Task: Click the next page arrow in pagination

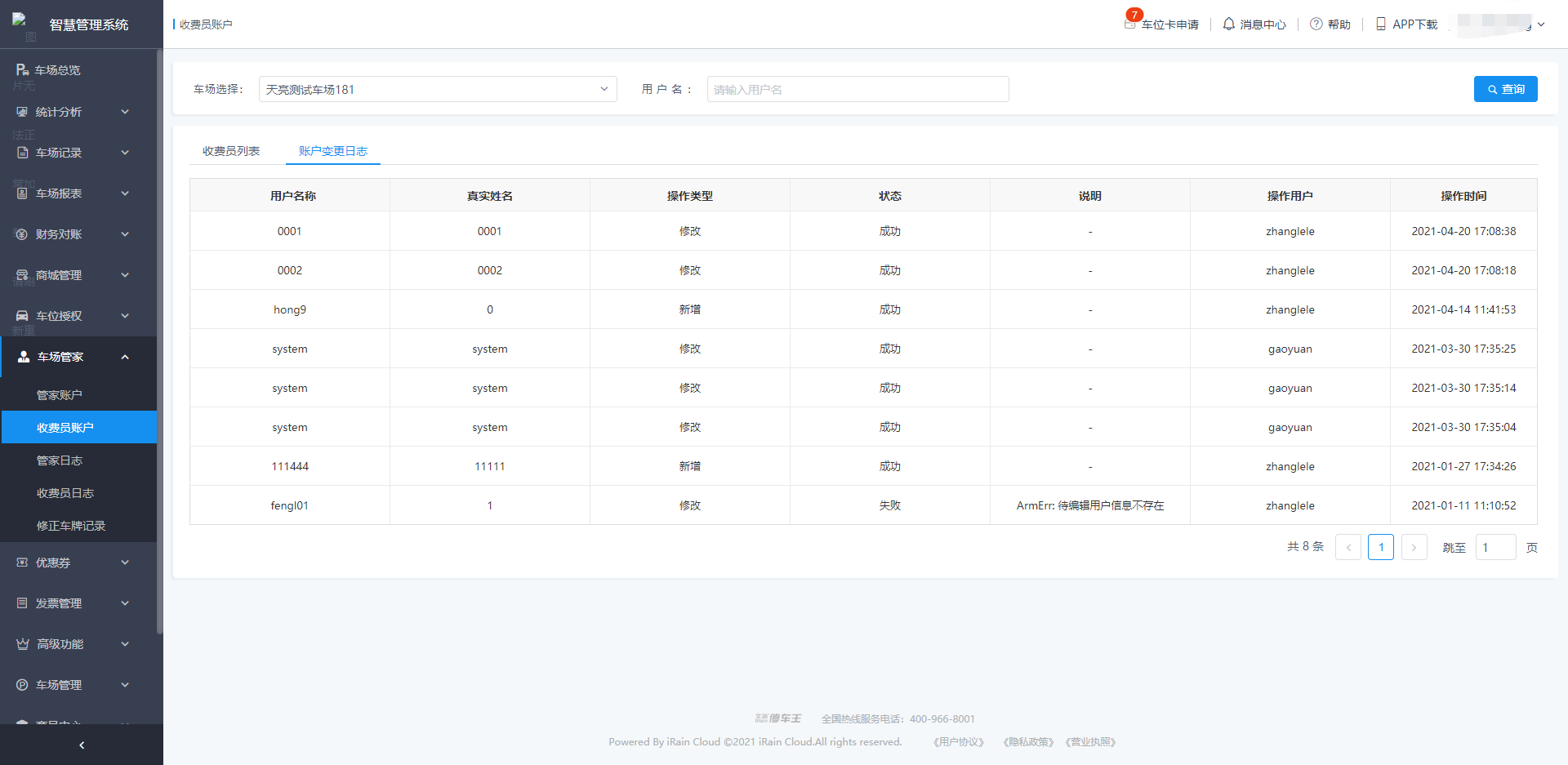Action: coord(1414,547)
